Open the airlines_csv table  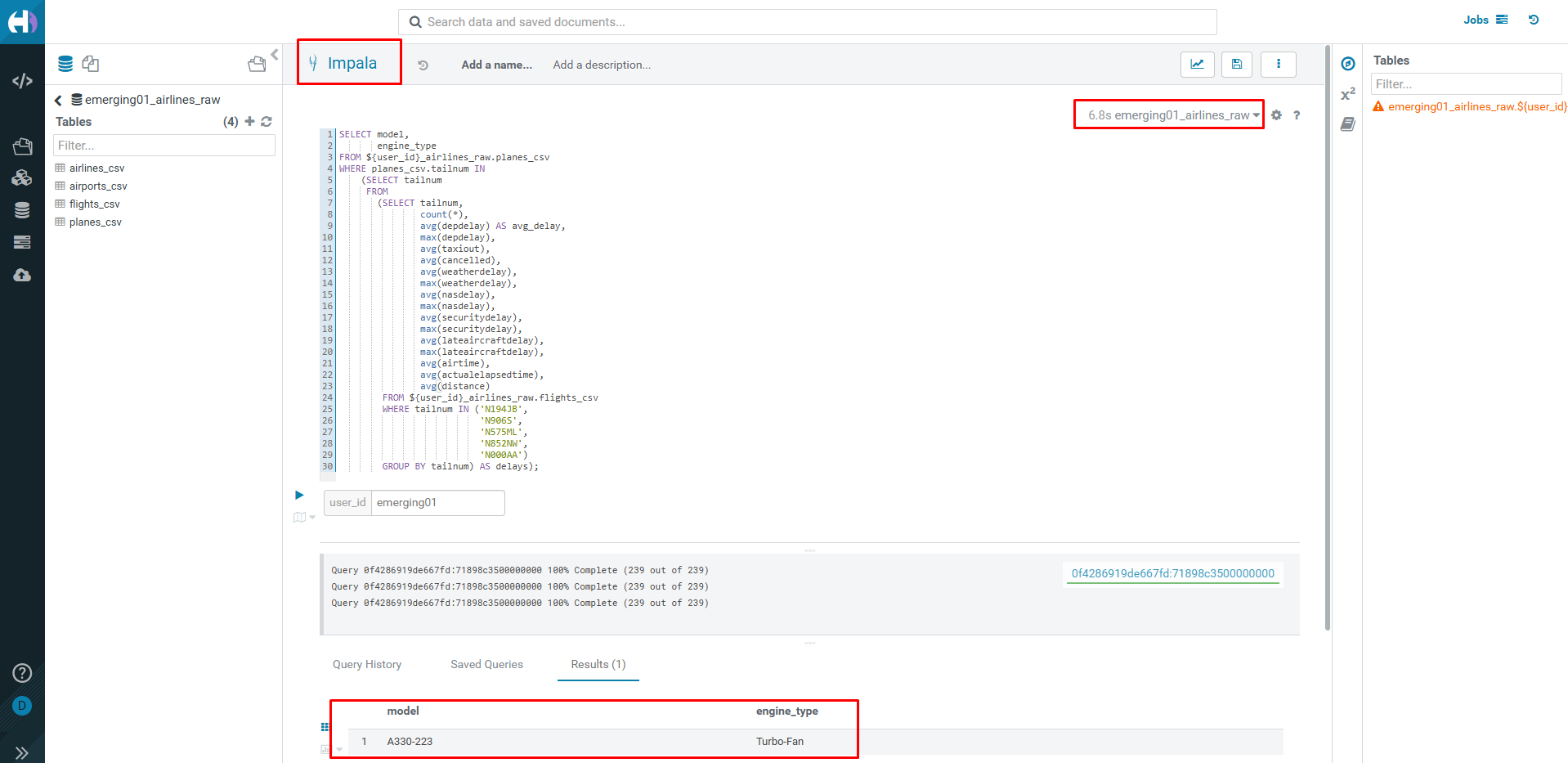96,168
